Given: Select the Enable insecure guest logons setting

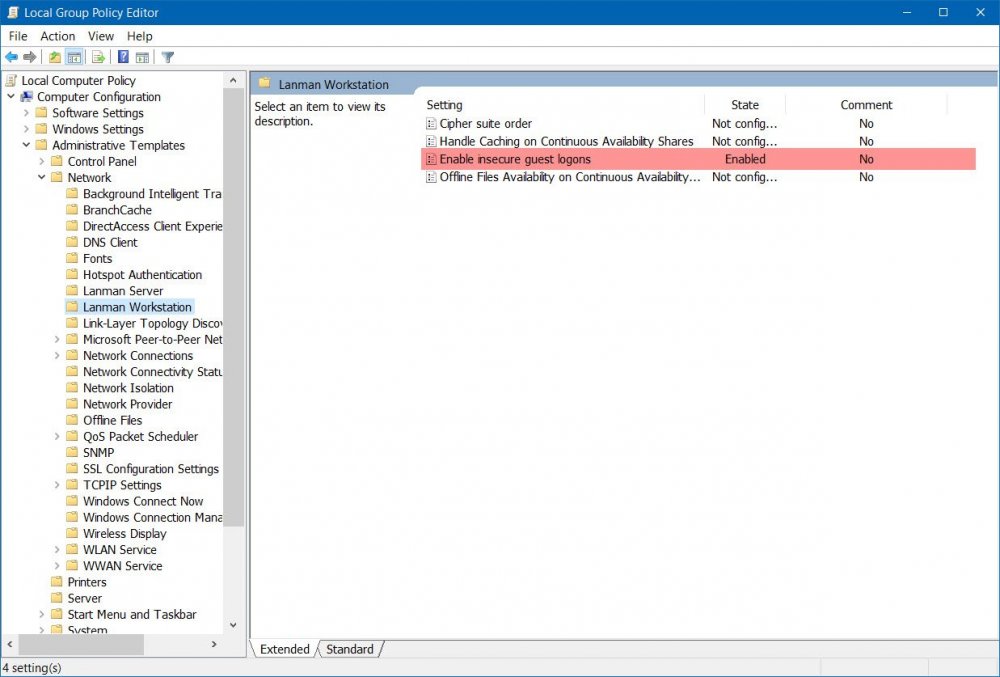Looking at the screenshot, I should 698,159.
